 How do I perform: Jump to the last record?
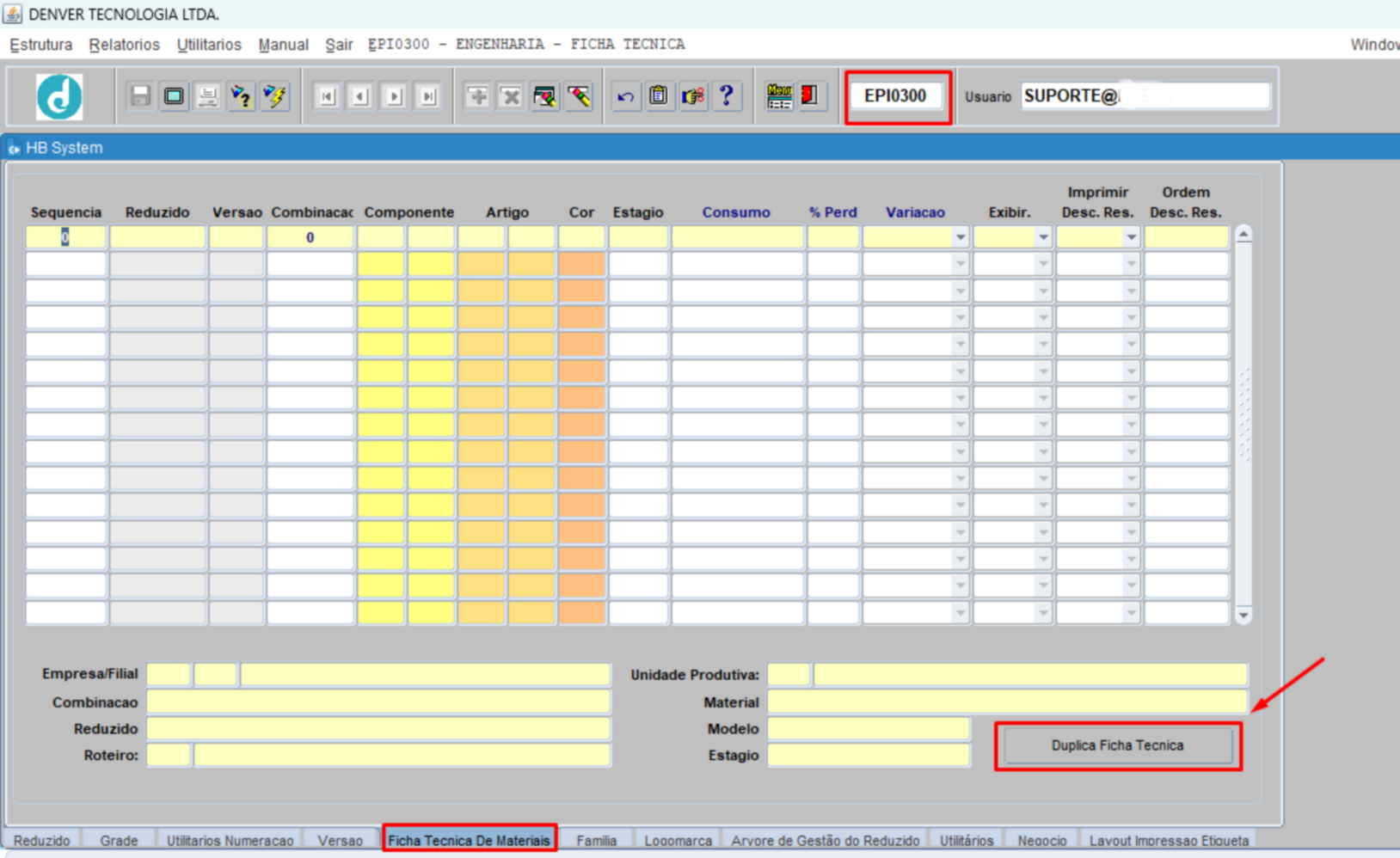(x=427, y=96)
